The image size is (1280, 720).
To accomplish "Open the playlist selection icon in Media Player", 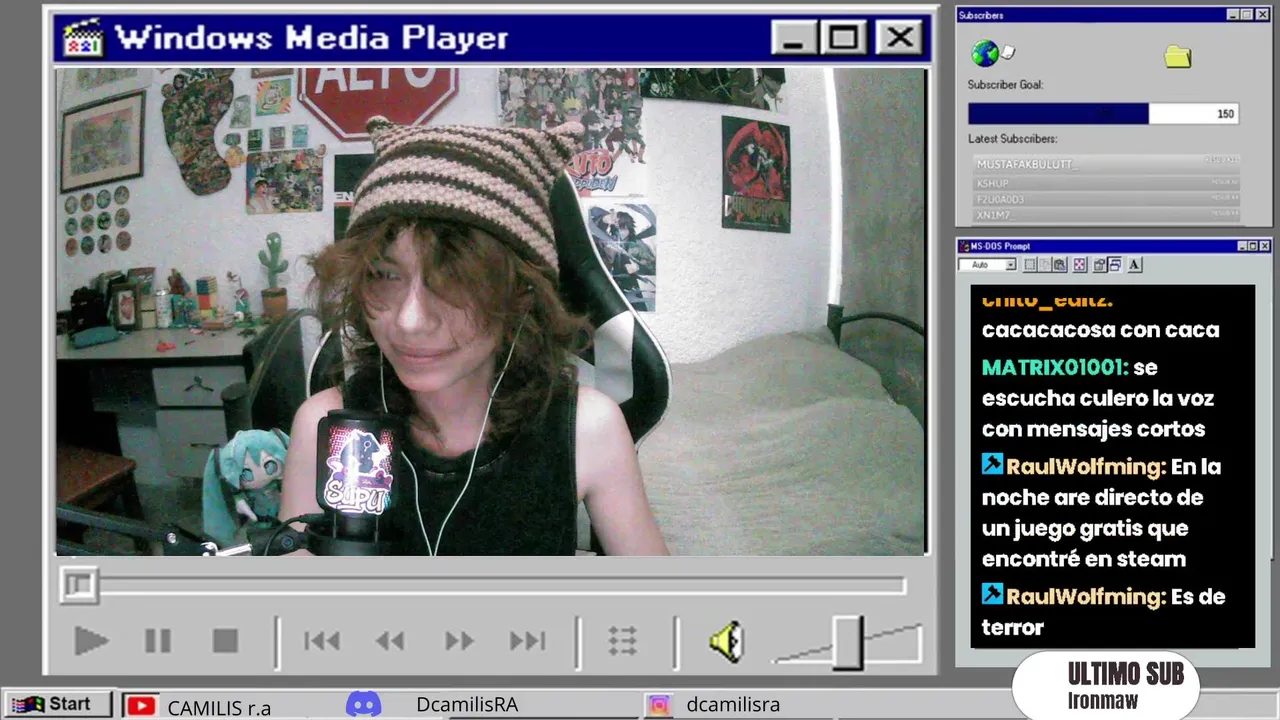I will [623, 641].
